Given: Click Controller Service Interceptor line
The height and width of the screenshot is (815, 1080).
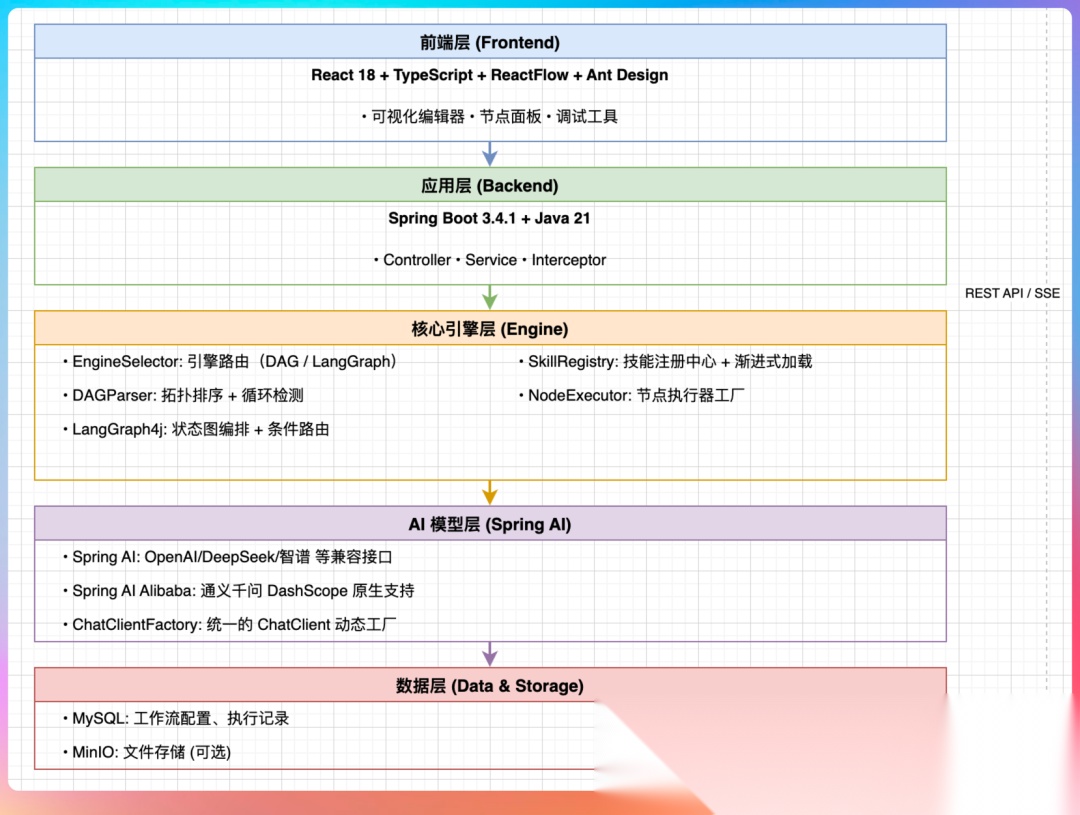Looking at the screenshot, I should click(490, 260).
